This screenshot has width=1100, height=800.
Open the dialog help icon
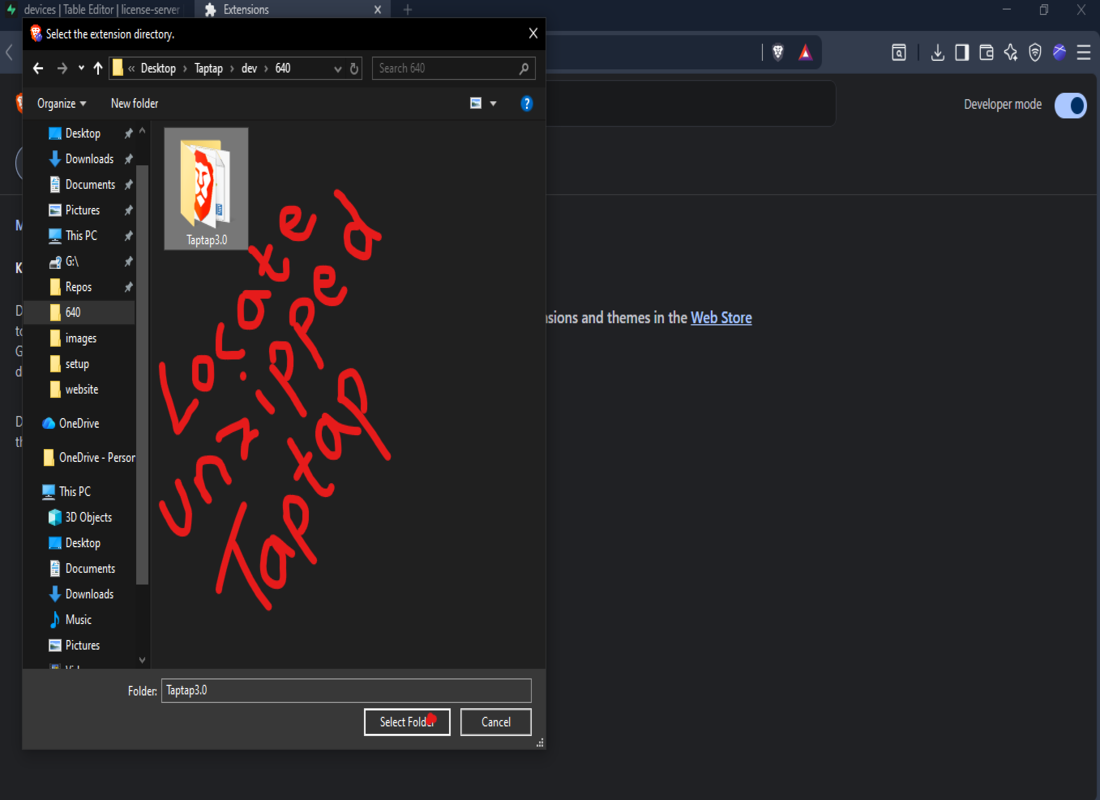point(527,104)
